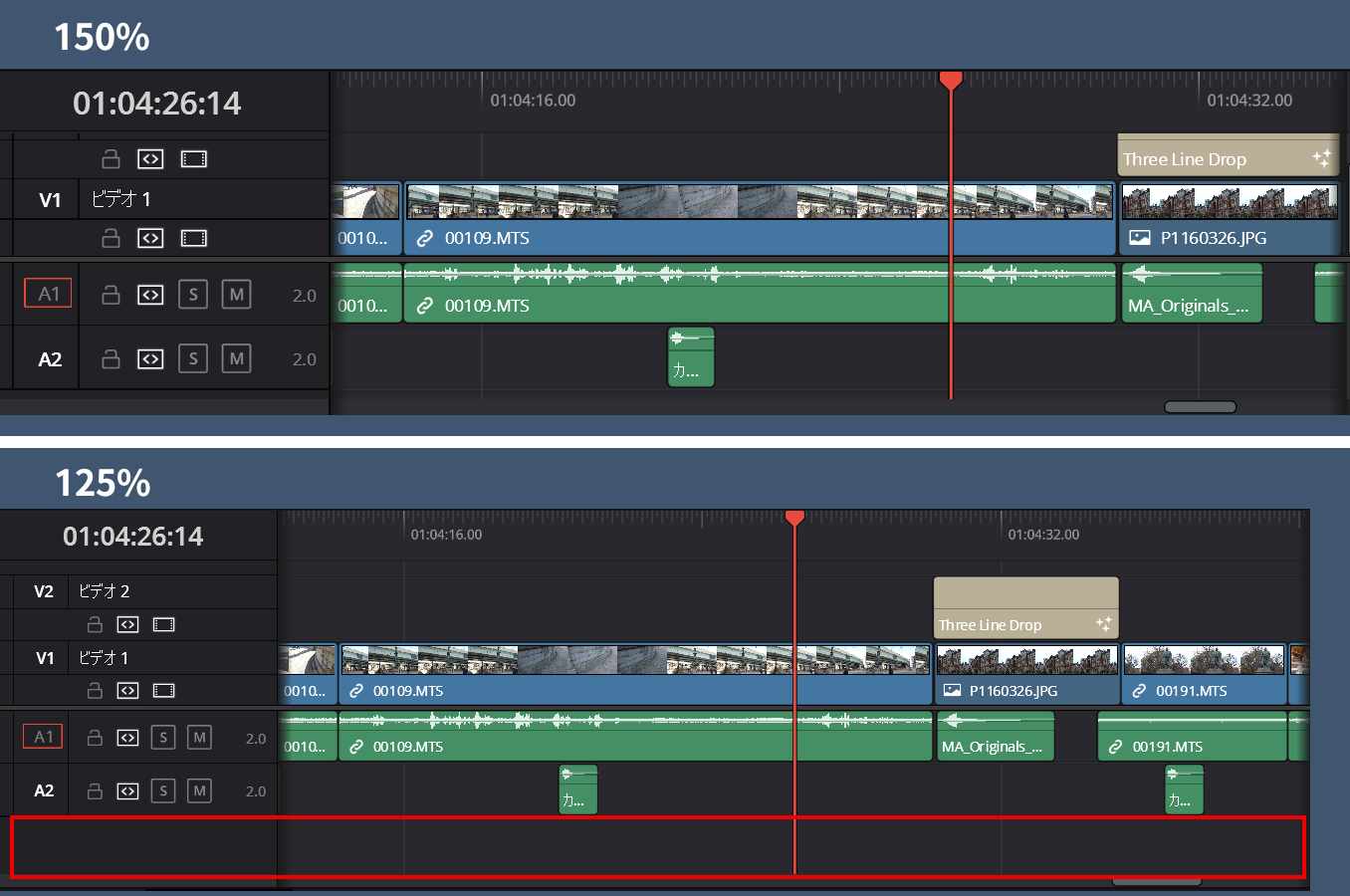This screenshot has width=1350, height=896.
Task: Toggle auto select for A1 in 150% timeline
Action: pyautogui.click(x=150, y=296)
